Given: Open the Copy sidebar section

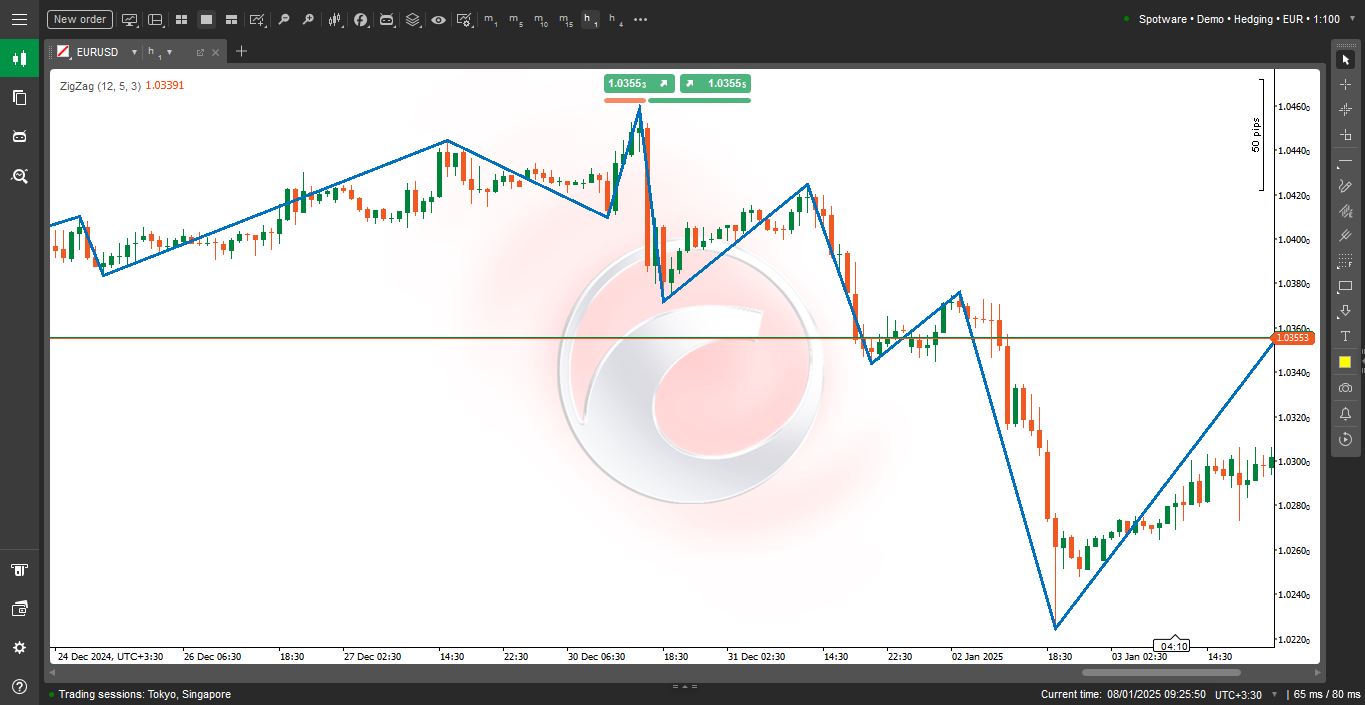Looking at the screenshot, I should click(19, 97).
